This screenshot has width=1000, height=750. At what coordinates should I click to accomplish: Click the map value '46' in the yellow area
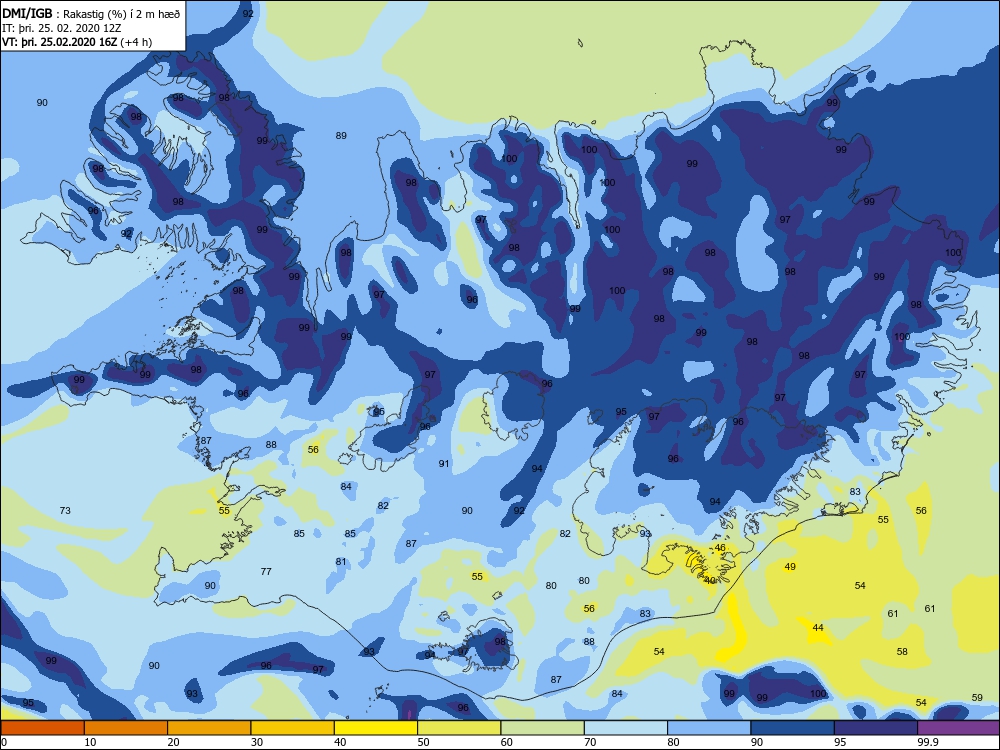pyautogui.click(x=720, y=548)
